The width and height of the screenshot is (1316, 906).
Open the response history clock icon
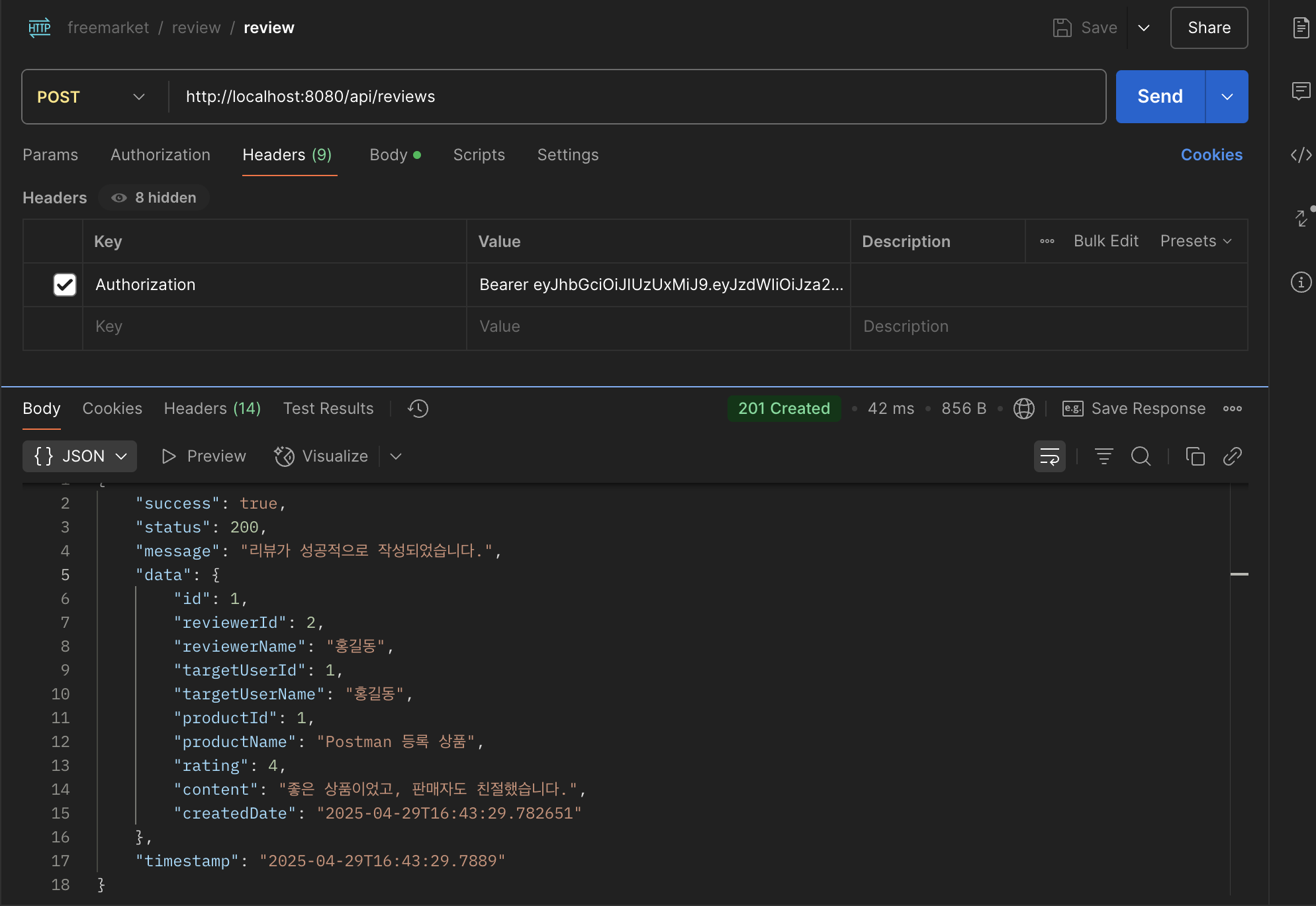click(x=418, y=409)
